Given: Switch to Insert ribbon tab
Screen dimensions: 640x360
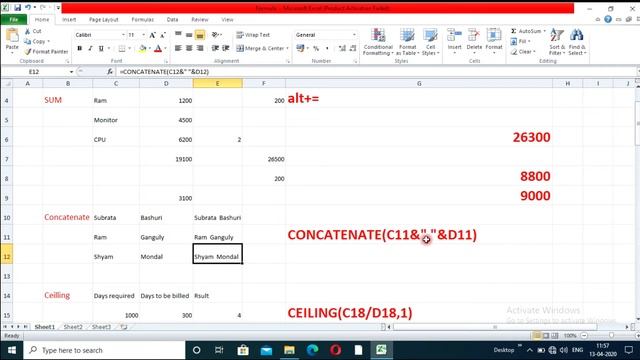Looking at the screenshot, I should pos(69,20).
